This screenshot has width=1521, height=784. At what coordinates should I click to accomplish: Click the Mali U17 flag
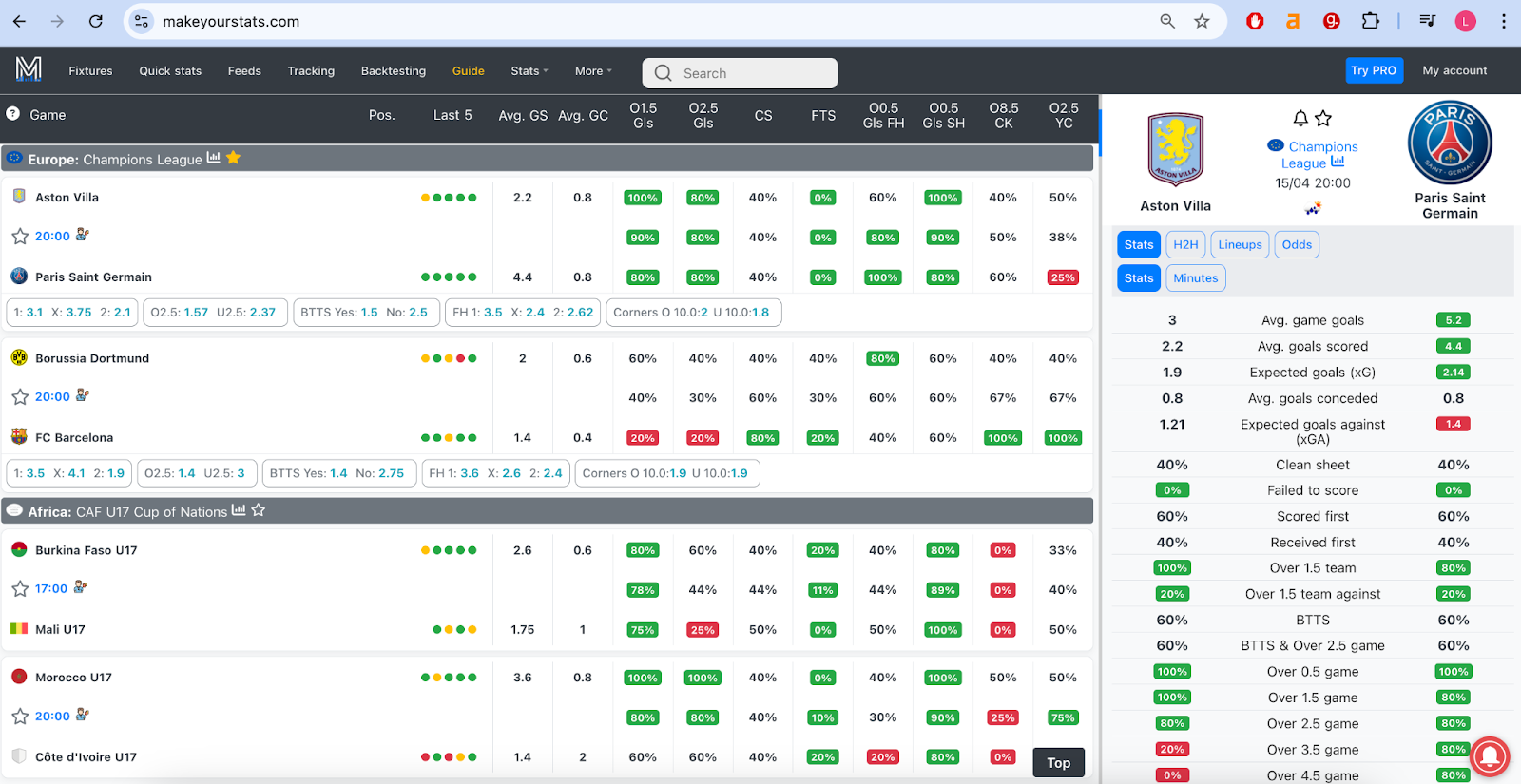19,628
